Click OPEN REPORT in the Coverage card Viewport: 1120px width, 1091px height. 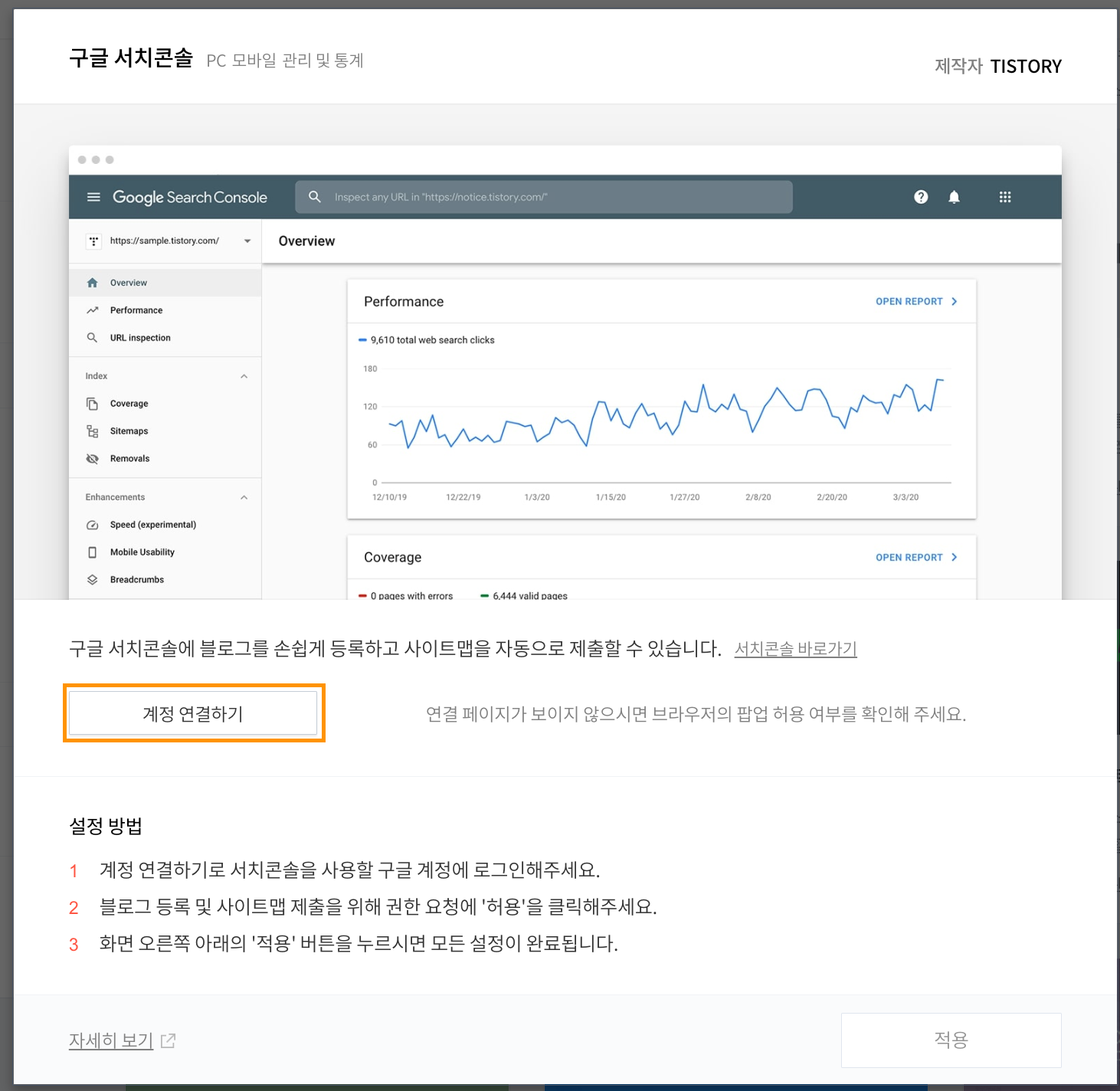coord(916,558)
